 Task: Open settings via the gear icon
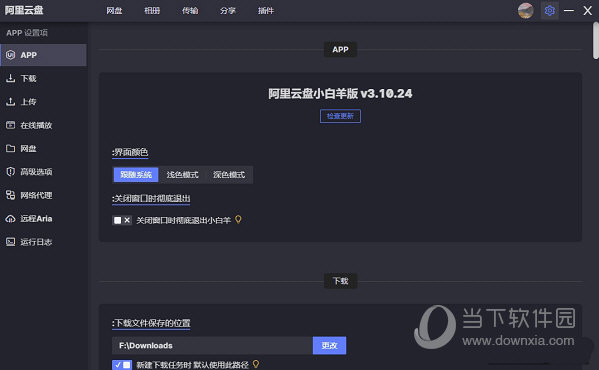tap(549, 11)
